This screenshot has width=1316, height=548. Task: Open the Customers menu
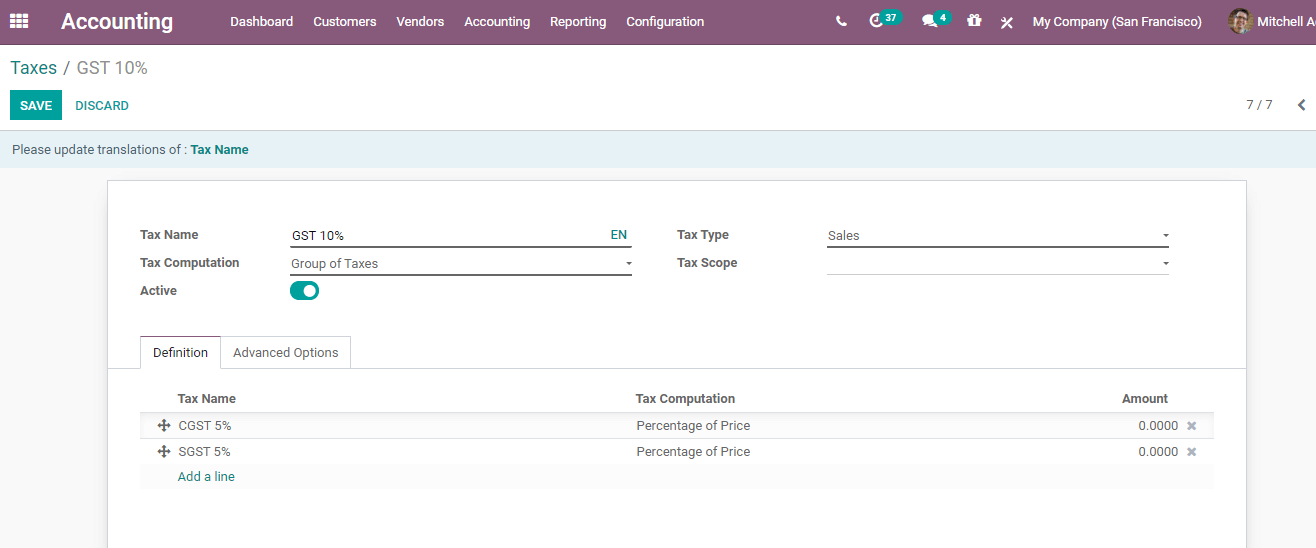click(345, 21)
